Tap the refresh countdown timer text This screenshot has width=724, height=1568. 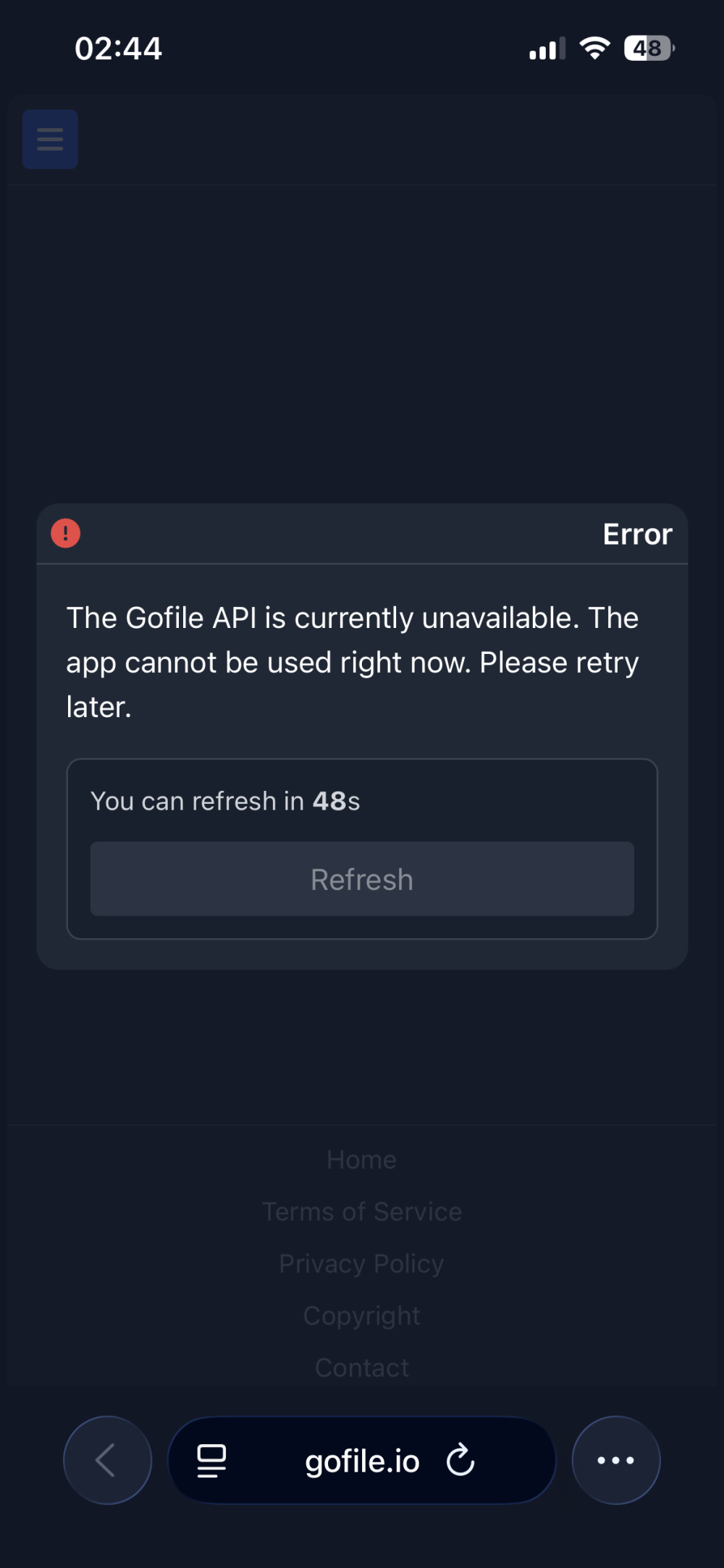[x=225, y=801]
